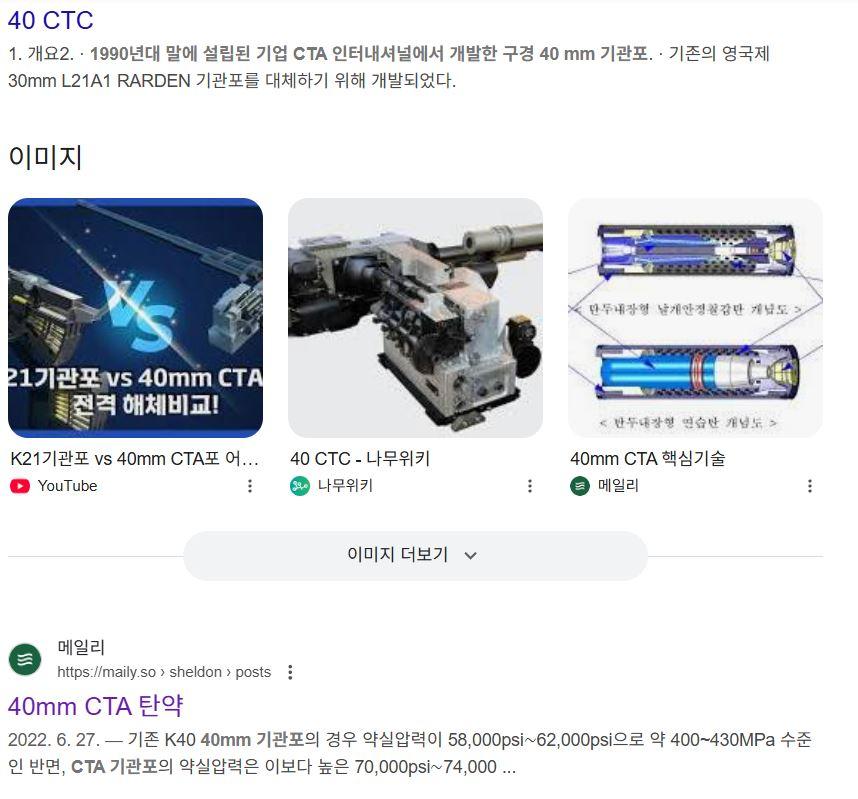
Task: Open three-dot menu for YouTube image result
Action: point(250,486)
